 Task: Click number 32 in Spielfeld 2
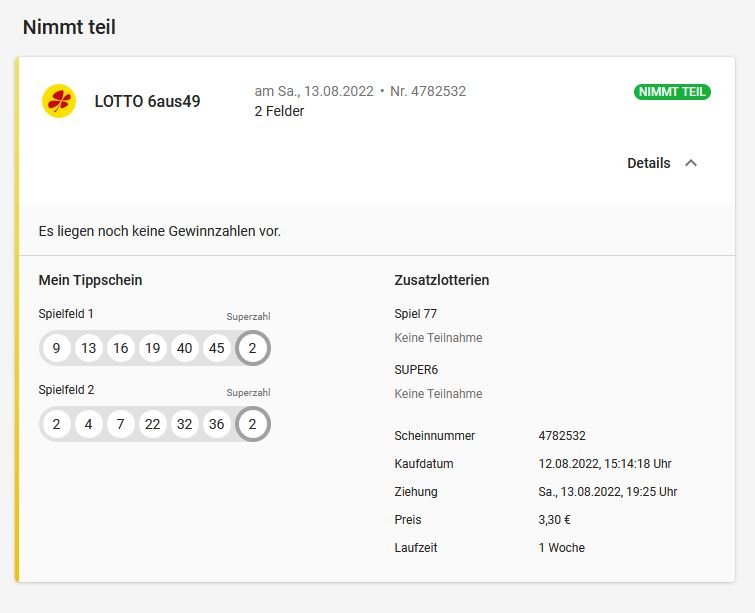click(x=184, y=424)
